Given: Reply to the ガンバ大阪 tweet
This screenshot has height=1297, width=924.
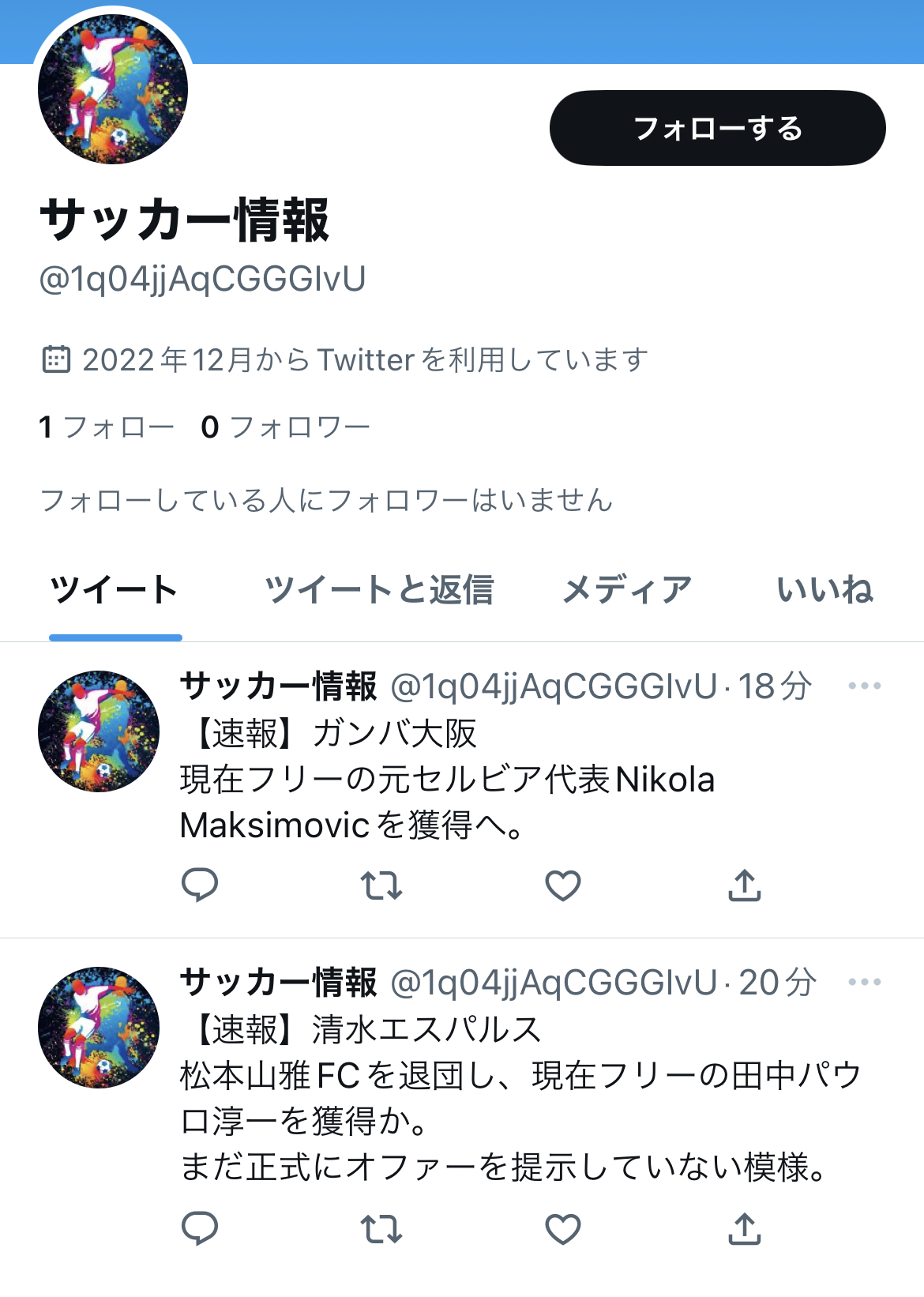Looking at the screenshot, I should click(200, 885).
